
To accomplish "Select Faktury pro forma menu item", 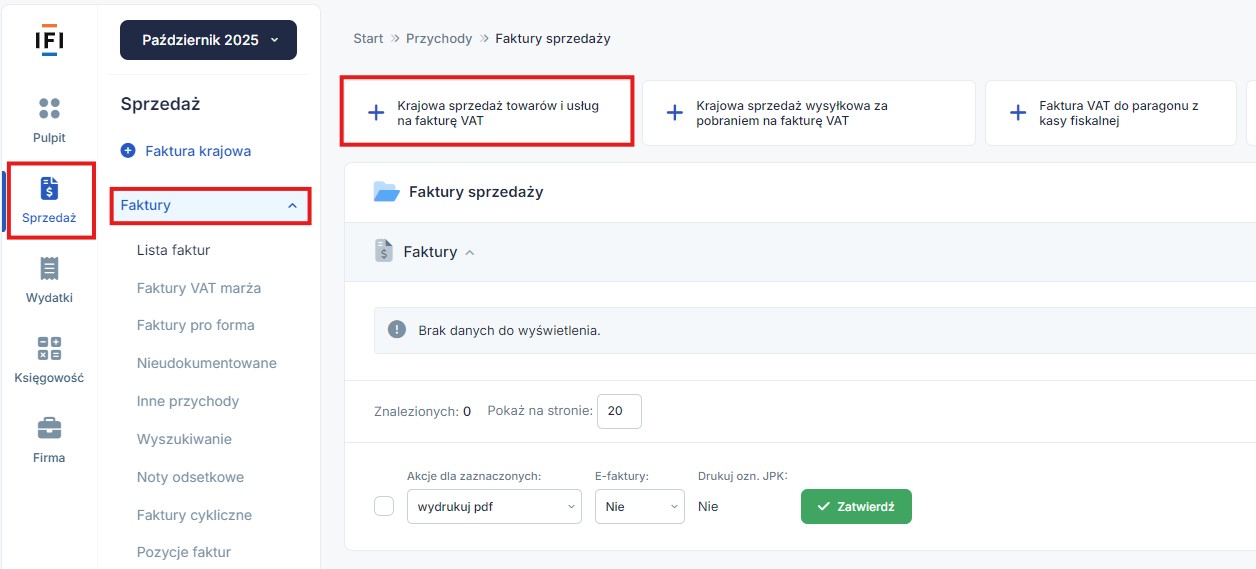I will pos(195,325).
